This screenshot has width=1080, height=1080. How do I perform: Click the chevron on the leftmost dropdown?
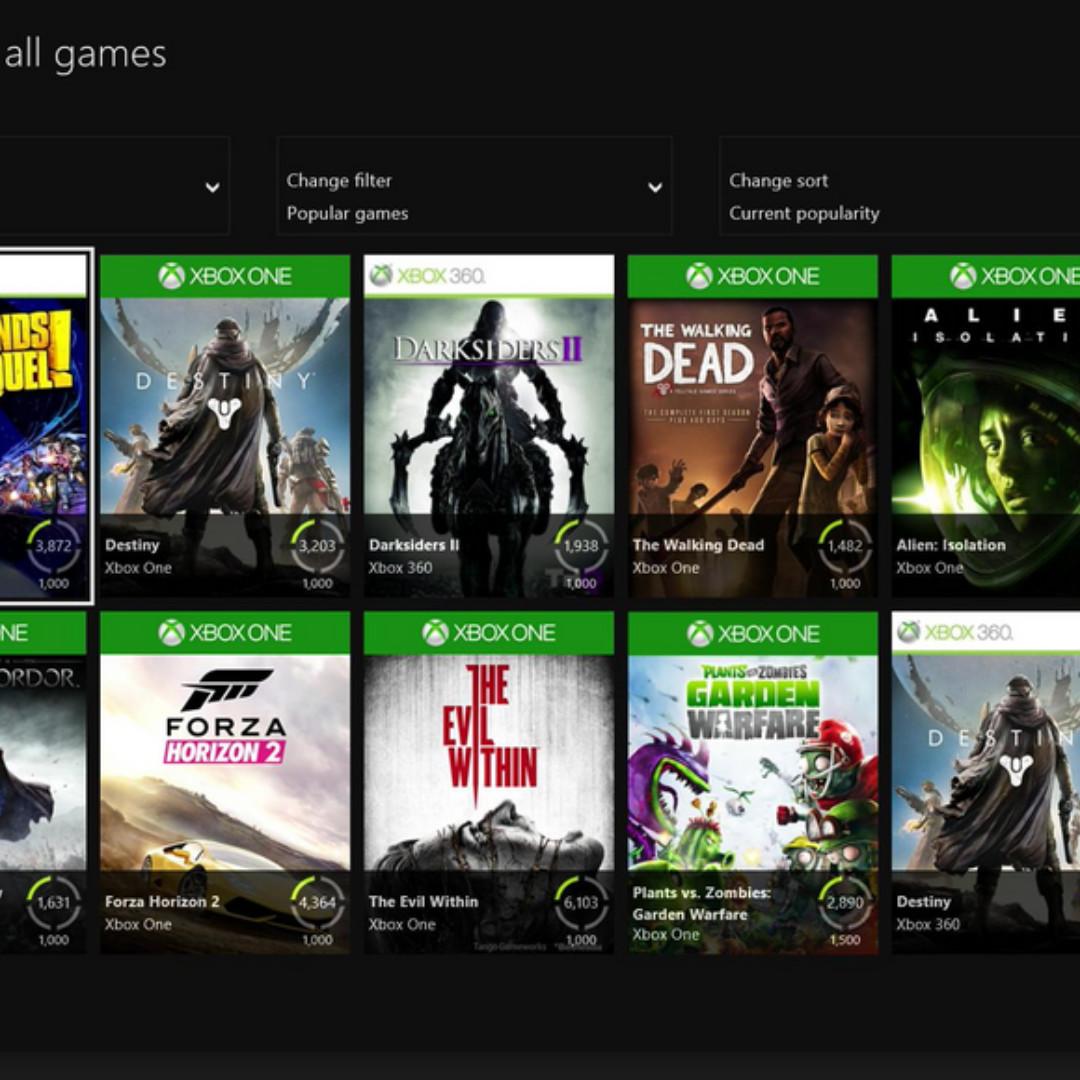(x=213, y=187)
